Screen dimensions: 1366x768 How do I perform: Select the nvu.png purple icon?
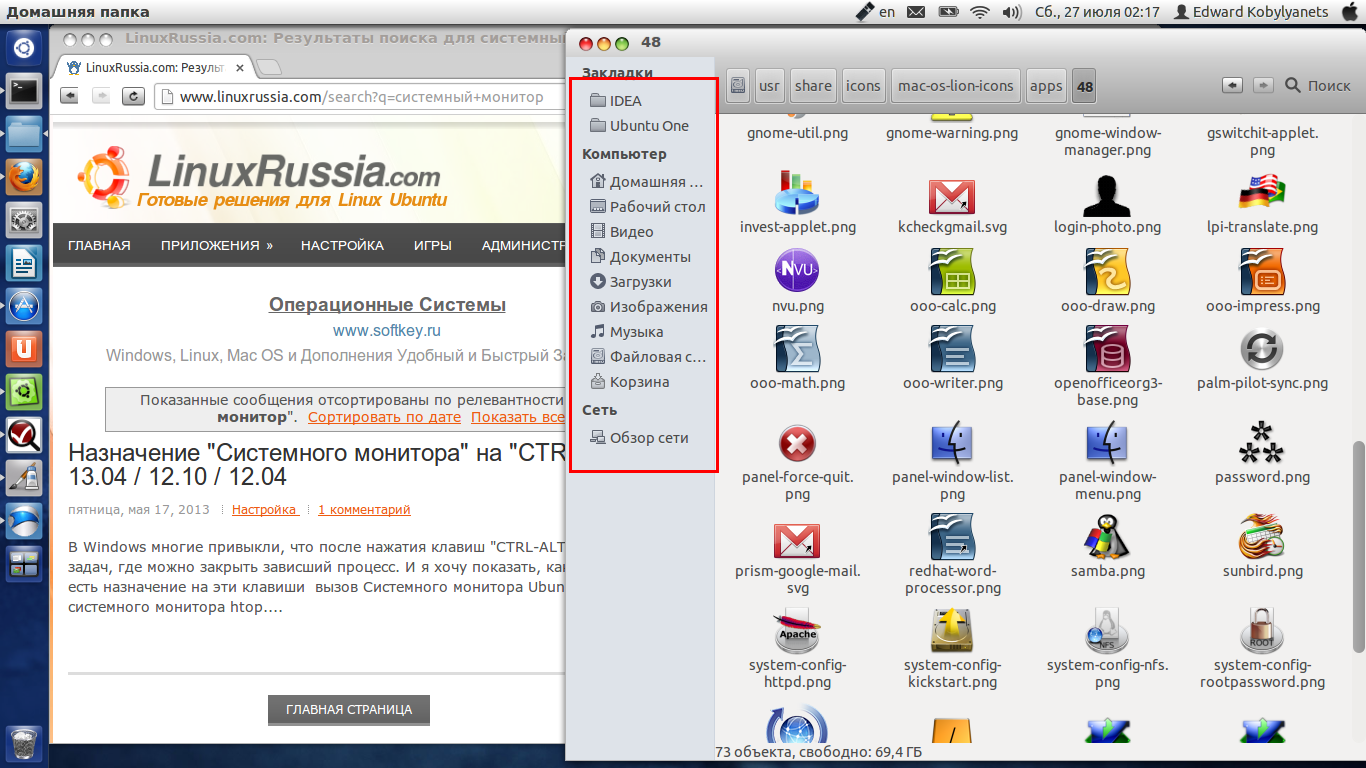coord(797,271)
